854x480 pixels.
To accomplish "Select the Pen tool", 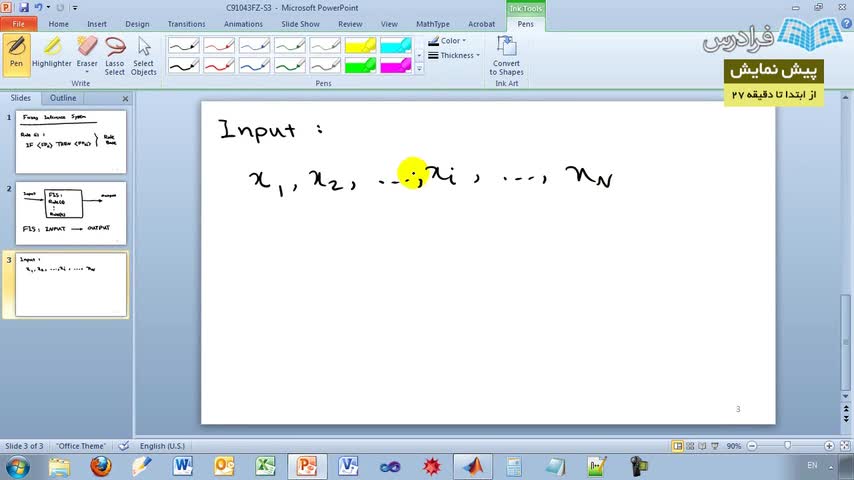I will 16,54.
